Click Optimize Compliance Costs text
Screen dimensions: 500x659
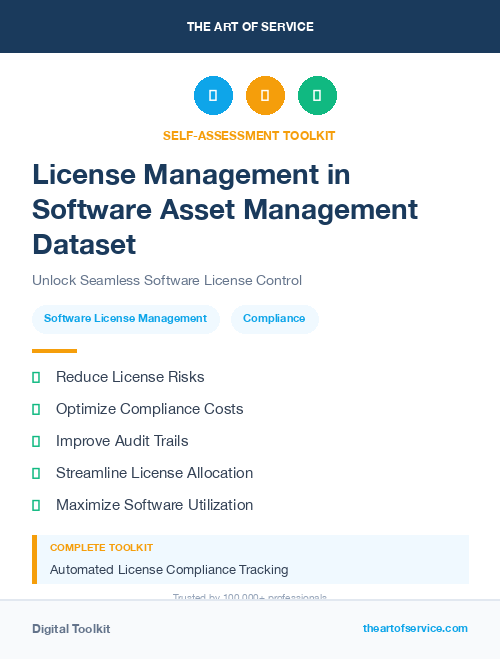click(150, 409)
